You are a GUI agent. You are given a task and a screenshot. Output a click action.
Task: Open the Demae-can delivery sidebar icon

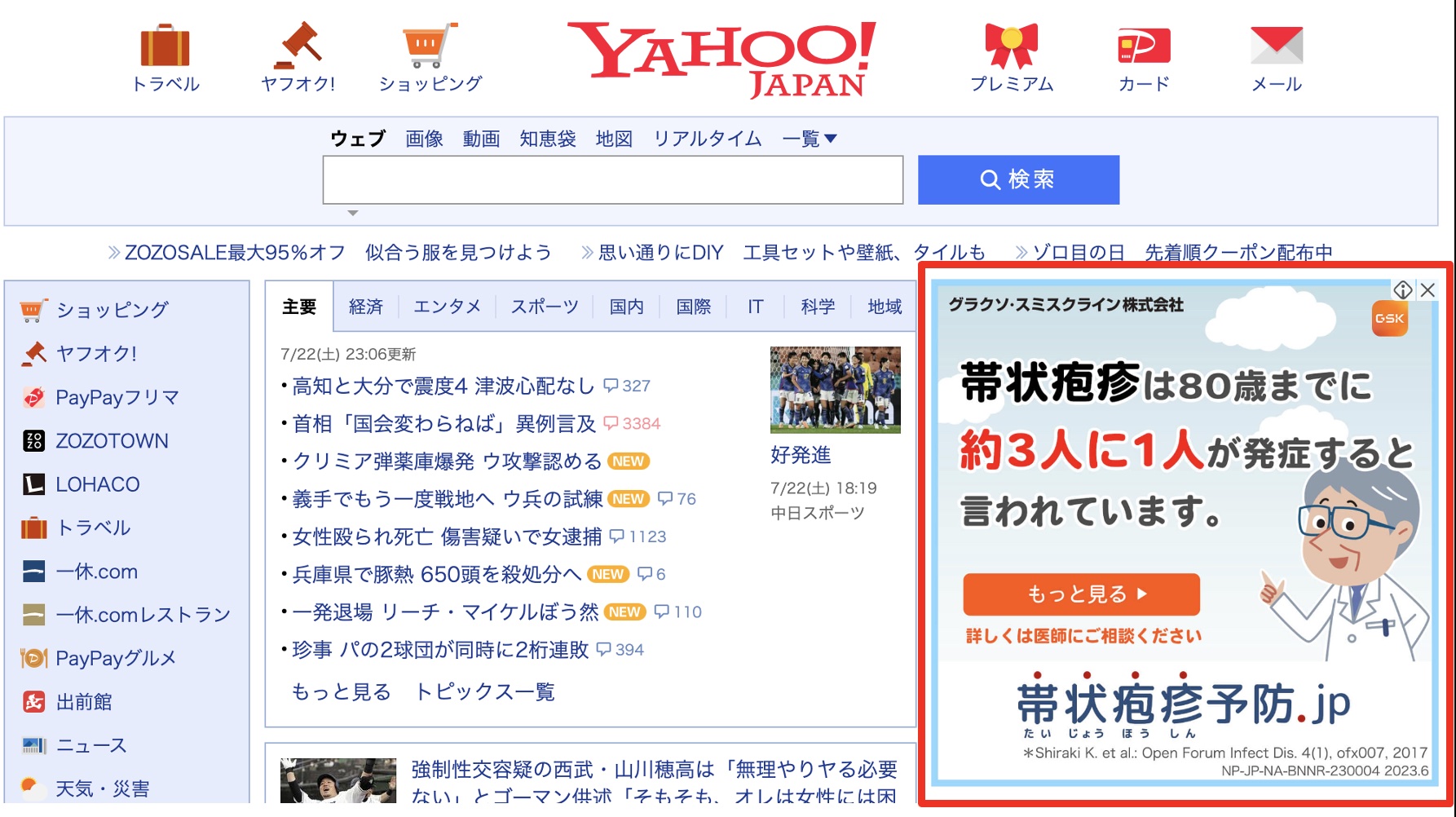(33, 702)
